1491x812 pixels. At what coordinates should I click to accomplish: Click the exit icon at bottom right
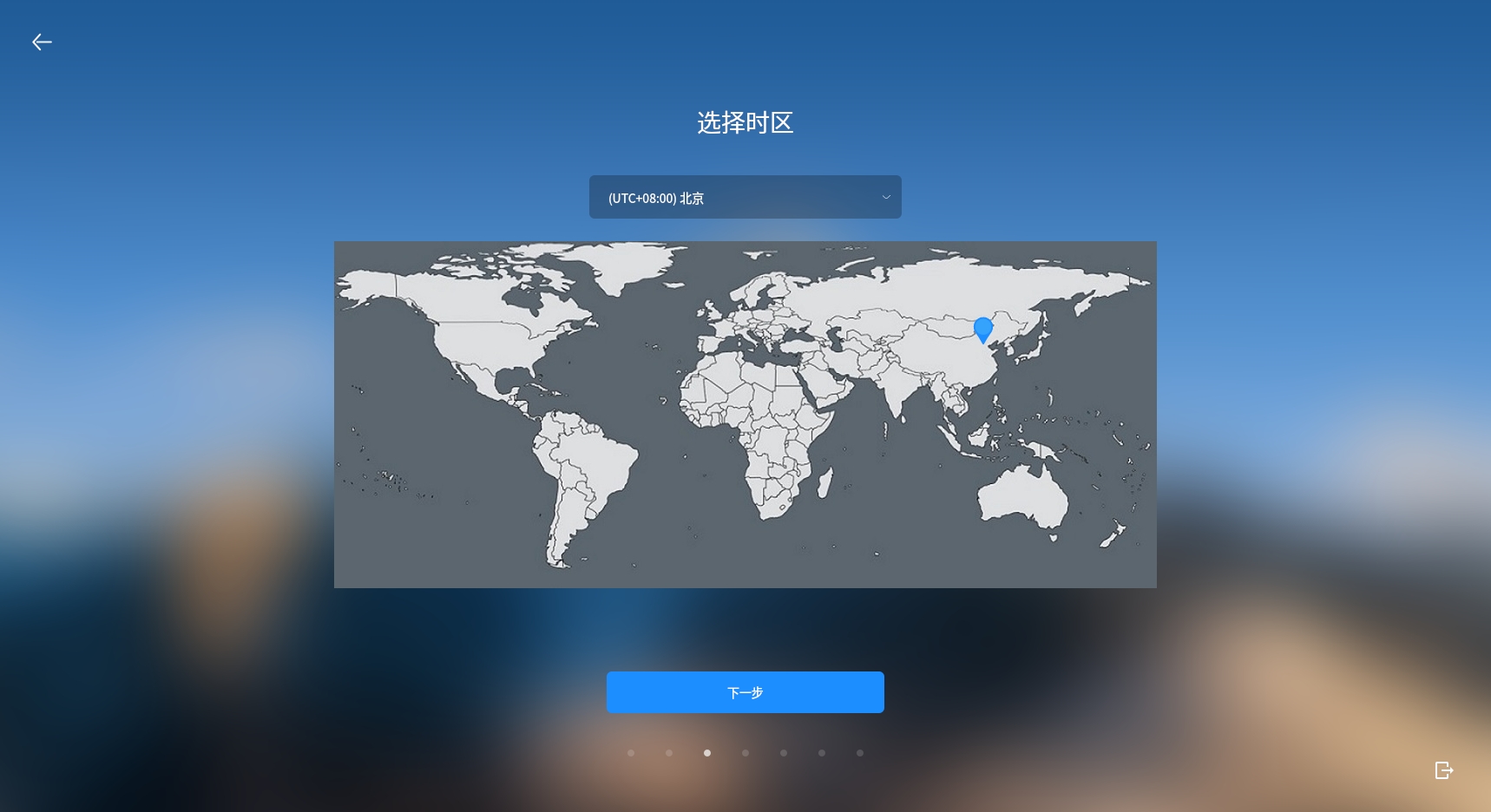(1443, 770)
